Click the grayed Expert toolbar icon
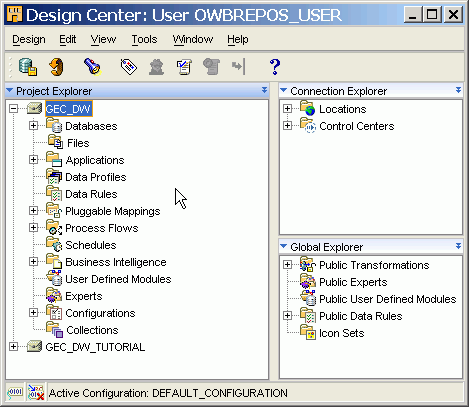Screen dimensions: 469x407 tap(156, 67)
